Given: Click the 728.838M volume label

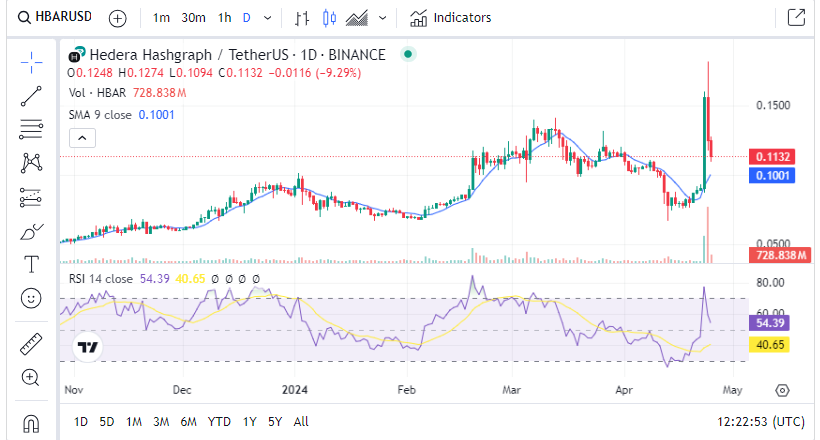Looking at the screenshot, I should click(x=780, y=255).
